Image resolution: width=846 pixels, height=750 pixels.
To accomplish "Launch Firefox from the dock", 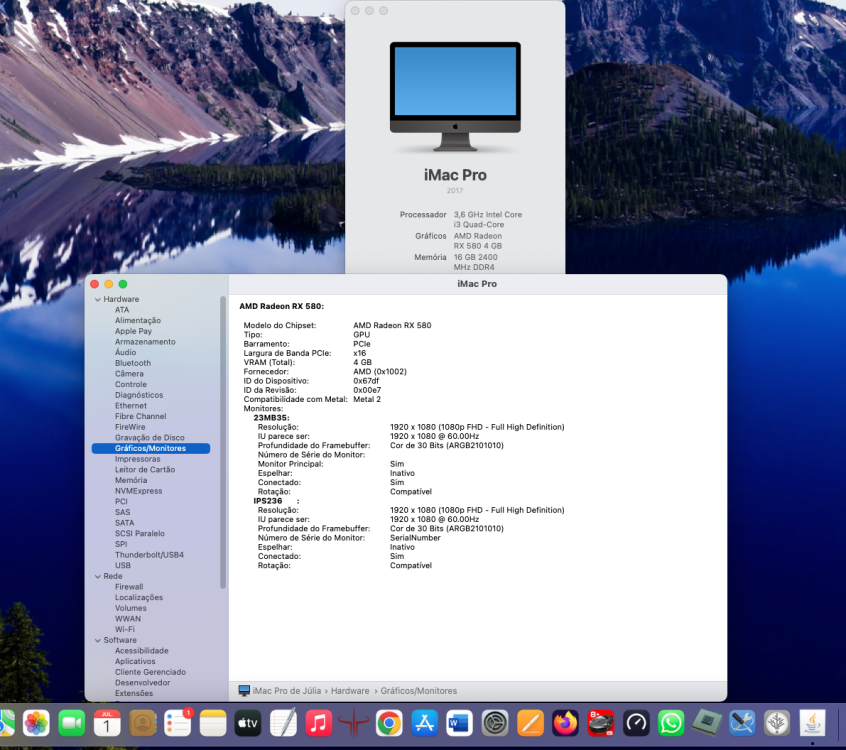I will 565,723.
